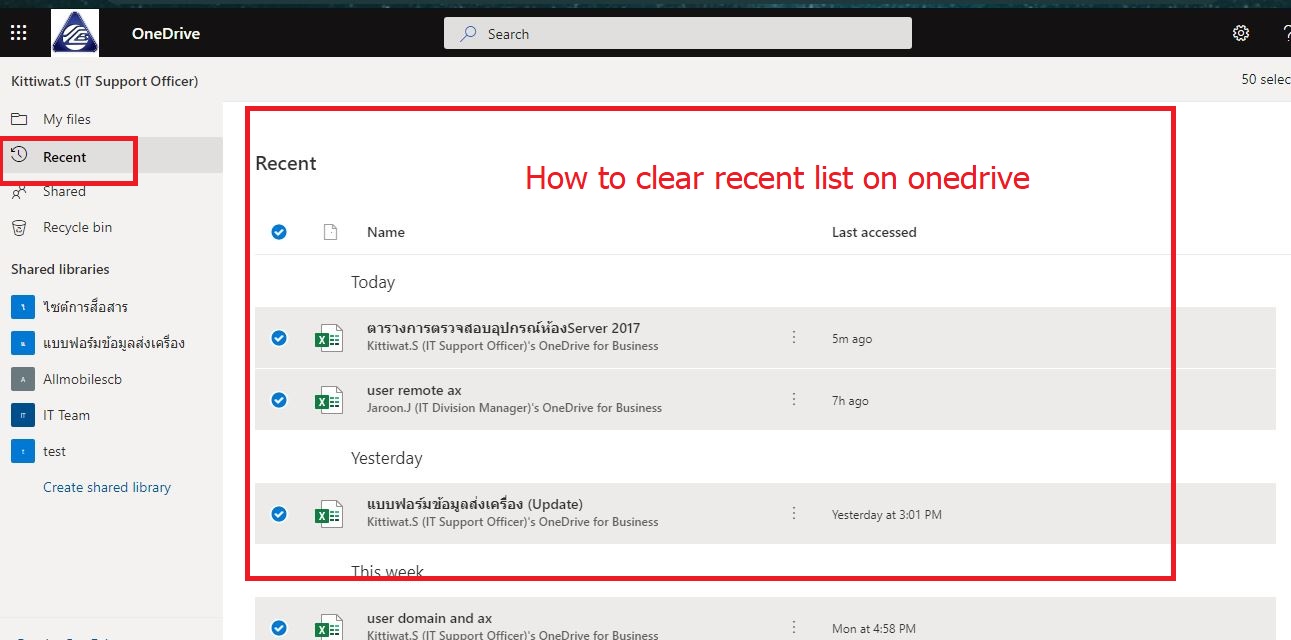Image resolution: width=1291 pixels, height=640 pixels.
Task: Click the Allmobilescb library icon
Action: click(x=23, y=379)
